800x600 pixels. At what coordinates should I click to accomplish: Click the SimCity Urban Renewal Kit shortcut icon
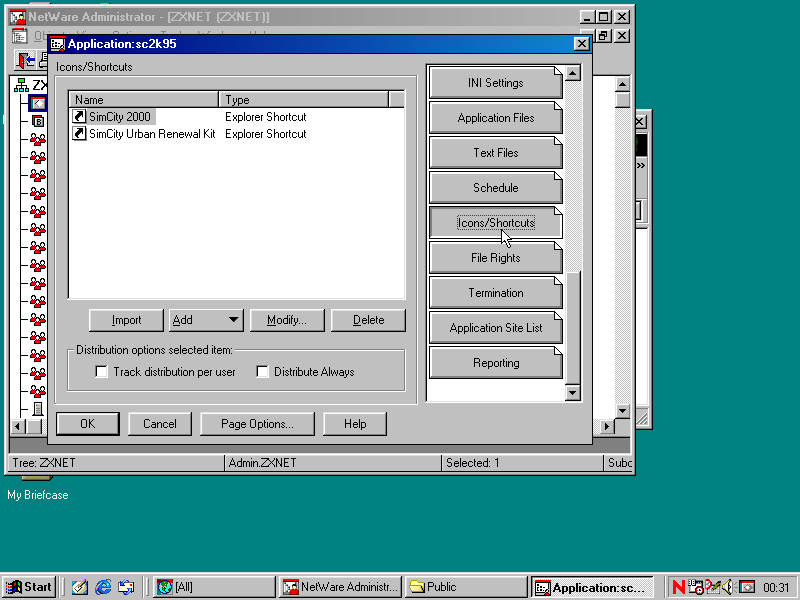[79, 134]
